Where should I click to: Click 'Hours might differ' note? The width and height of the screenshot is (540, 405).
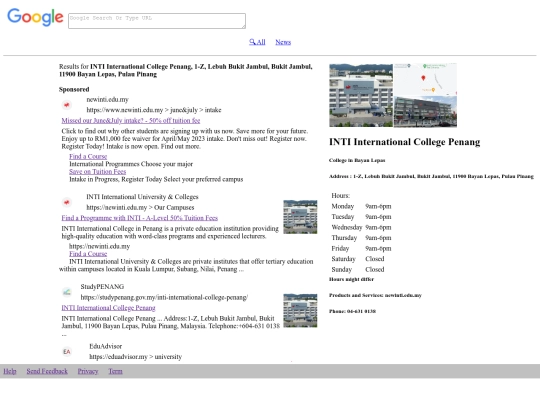[351, 279]
